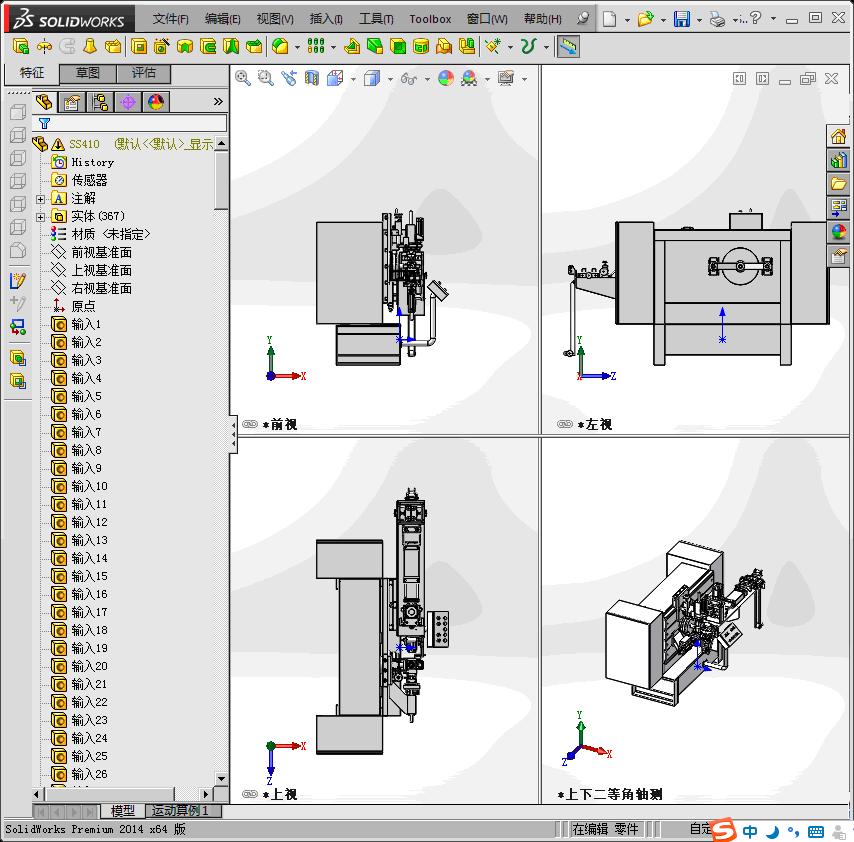Open the Save dropdown arrow
This screenshot has height=842, width=854.
click(x=699, y=21)
